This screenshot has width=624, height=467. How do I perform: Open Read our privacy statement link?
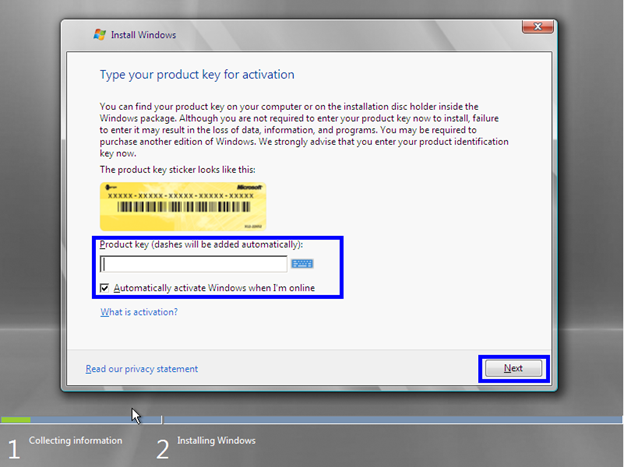[x=142, y=369]
